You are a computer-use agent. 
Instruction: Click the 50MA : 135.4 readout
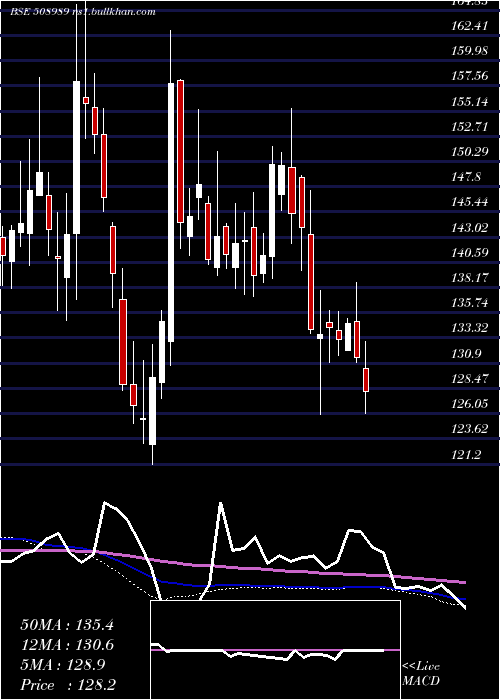tap(67, 625)
